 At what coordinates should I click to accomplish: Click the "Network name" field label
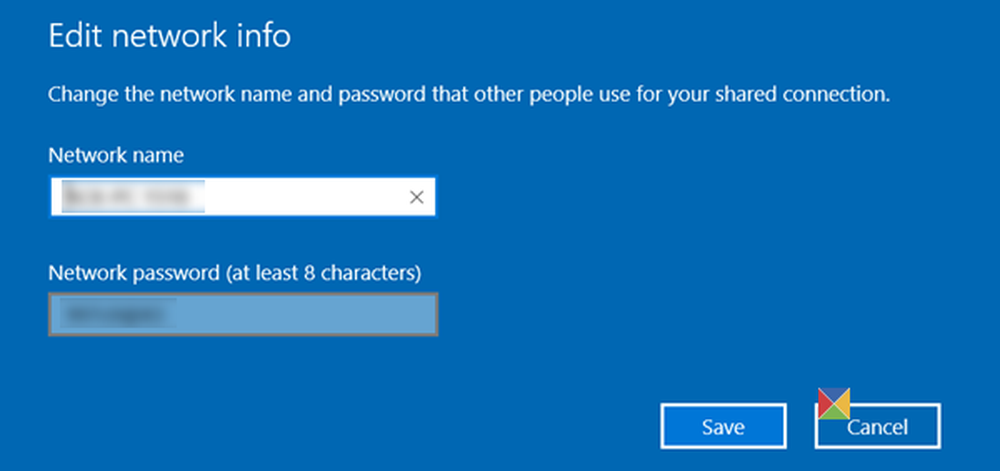[x=116, y=155]
